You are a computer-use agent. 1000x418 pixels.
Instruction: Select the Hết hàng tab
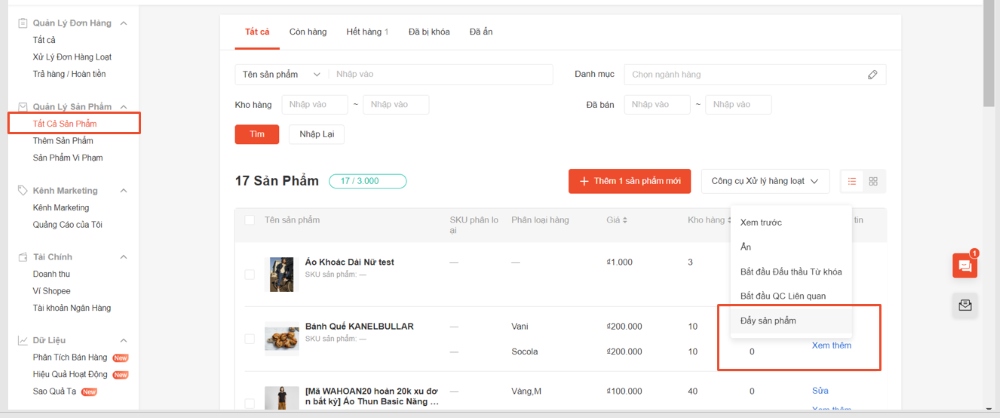pos(367,32)
